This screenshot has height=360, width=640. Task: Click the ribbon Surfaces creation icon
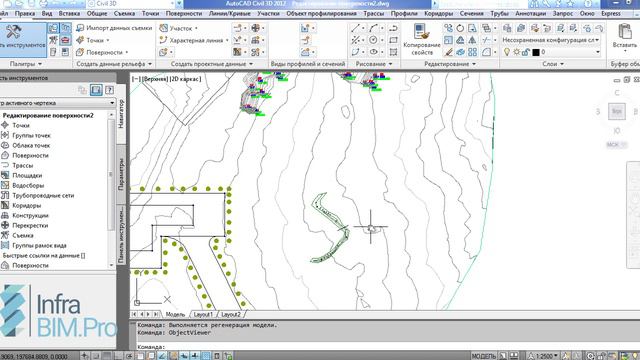80,52
